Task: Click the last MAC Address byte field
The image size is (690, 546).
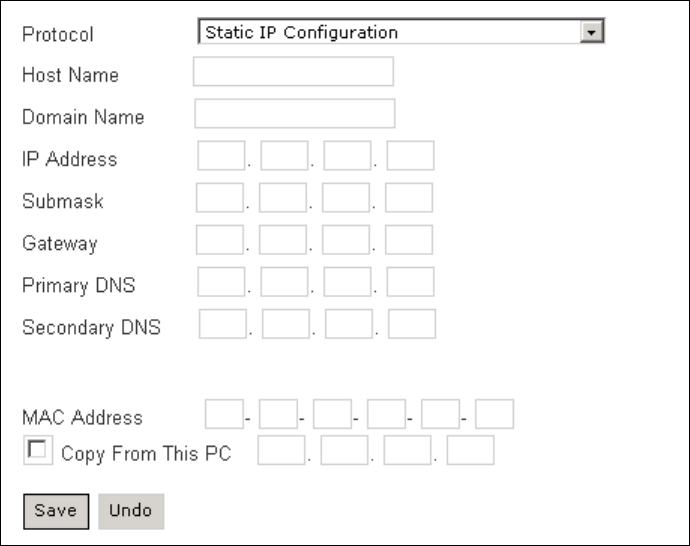Action: pyautogui.click(x=495, y=414)
